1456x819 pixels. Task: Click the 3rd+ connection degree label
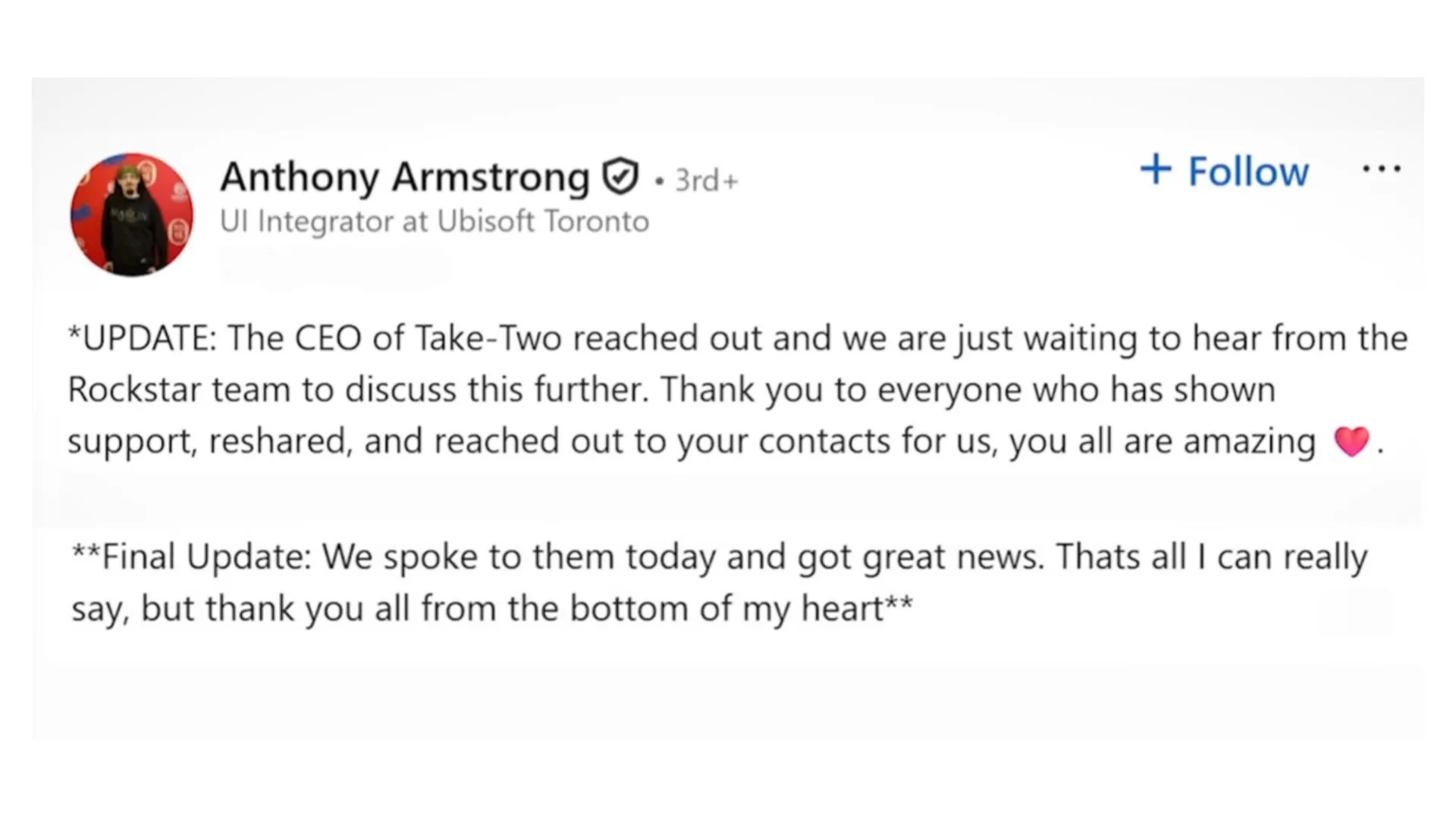[706, 180]
